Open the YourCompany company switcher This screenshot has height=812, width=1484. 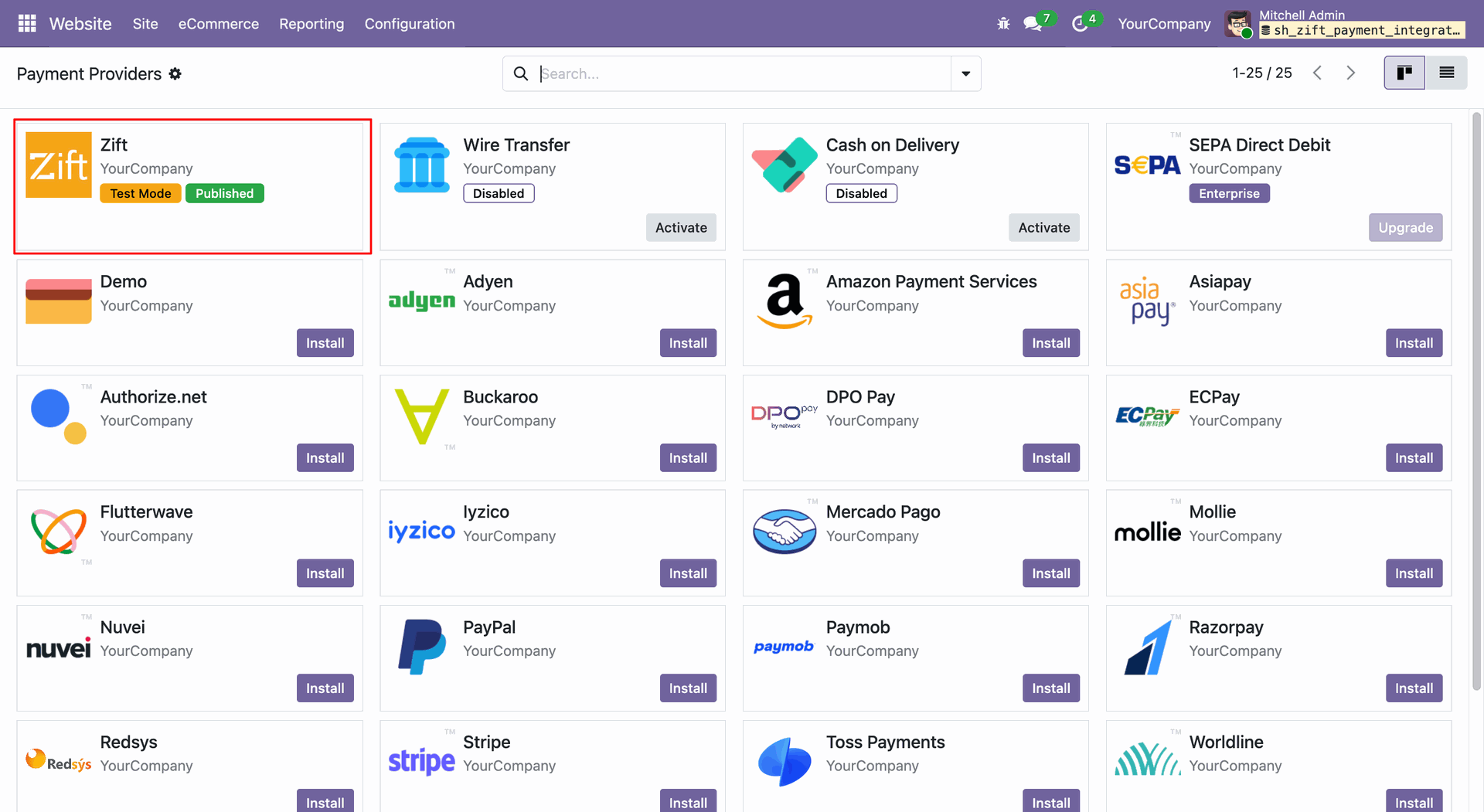pos(1164,24)
